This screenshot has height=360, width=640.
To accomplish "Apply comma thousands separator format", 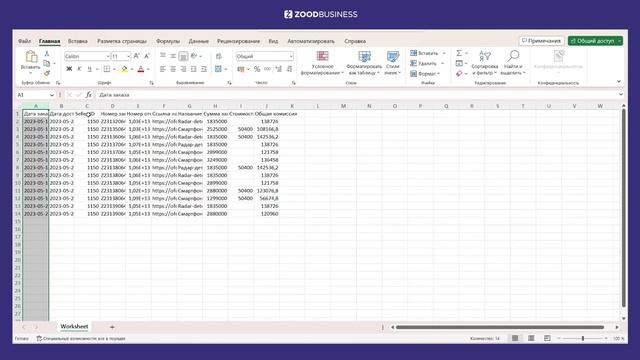I will (x=267, y=69).
